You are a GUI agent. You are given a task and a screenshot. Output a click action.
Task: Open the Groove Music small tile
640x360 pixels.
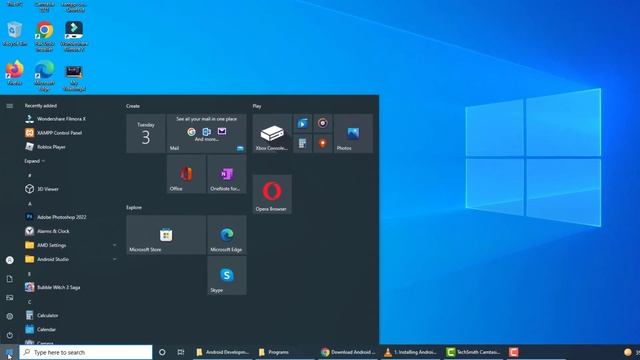pyautogui.click(x=322, y=123)
